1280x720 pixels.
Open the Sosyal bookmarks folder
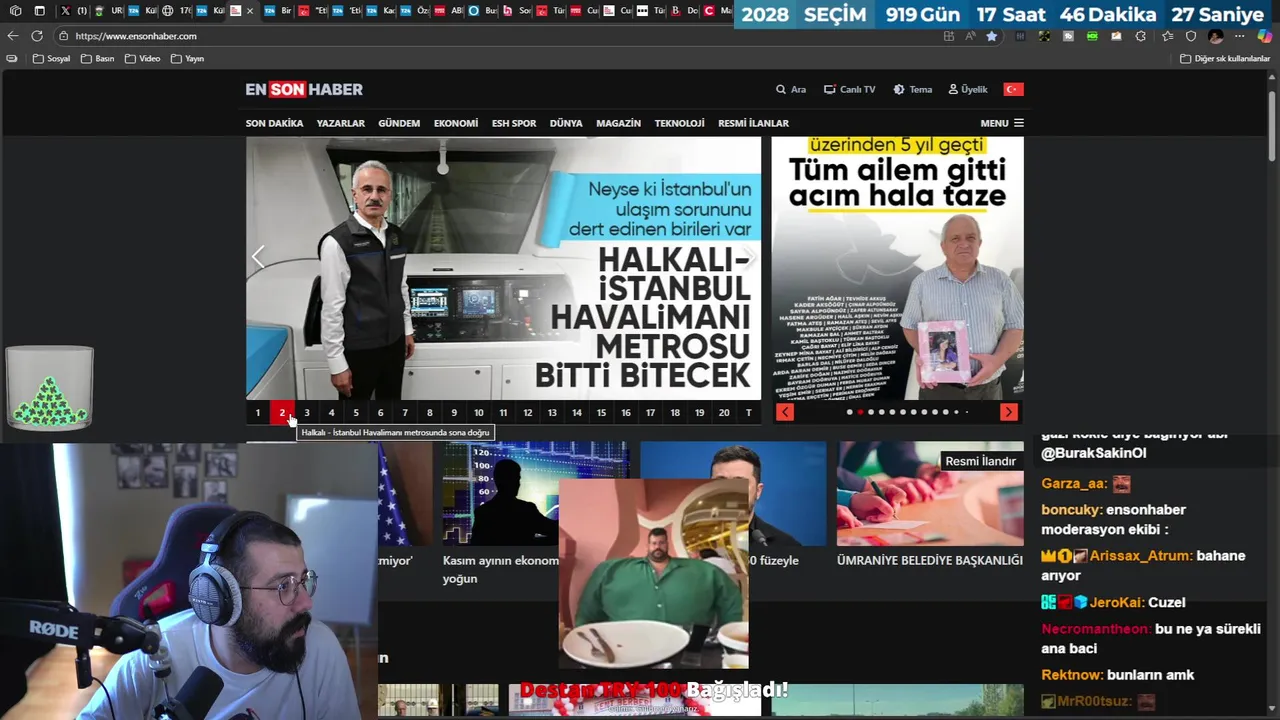click(52, 59)
